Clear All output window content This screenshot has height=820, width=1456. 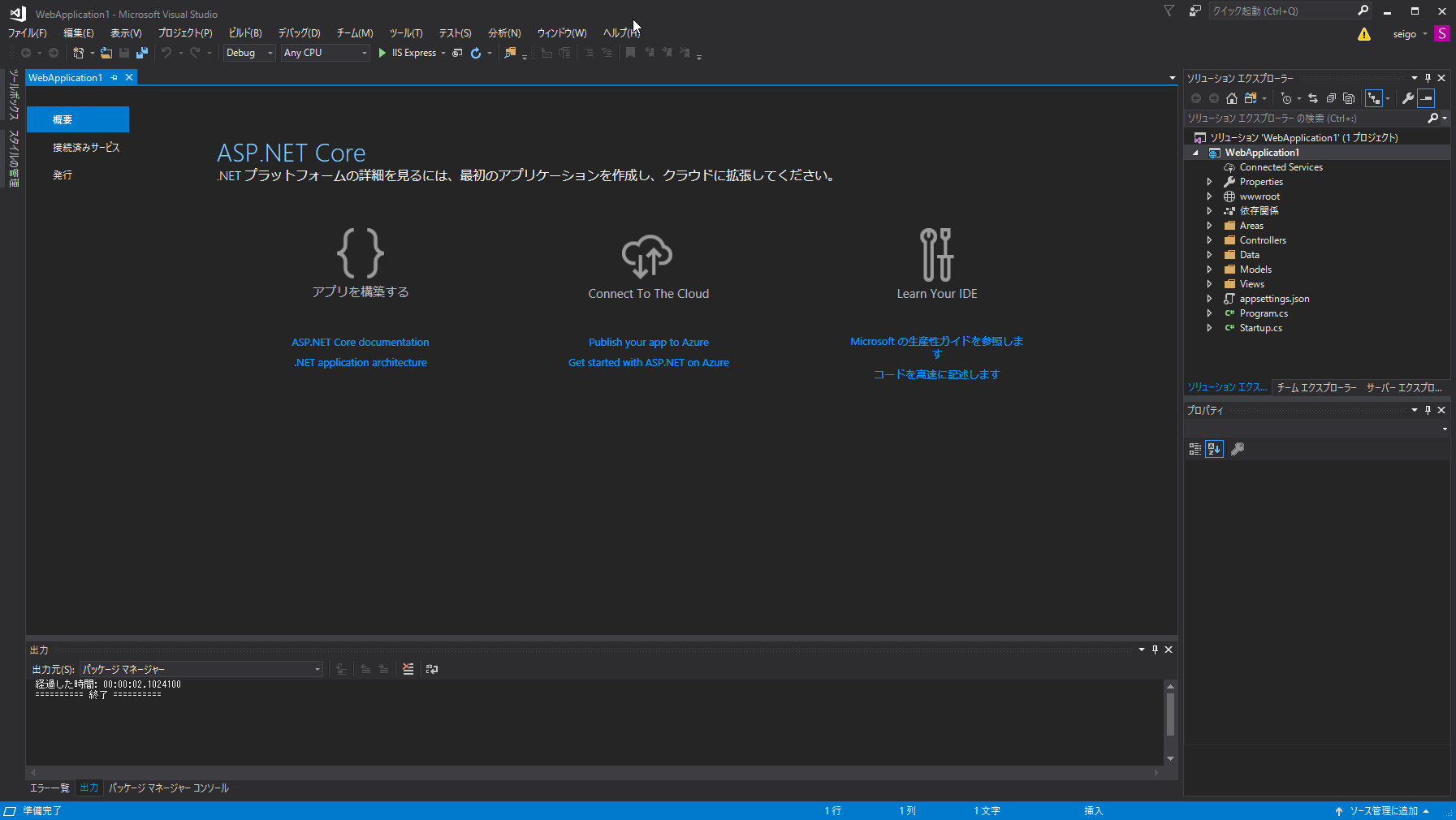[x=408, y=668]
